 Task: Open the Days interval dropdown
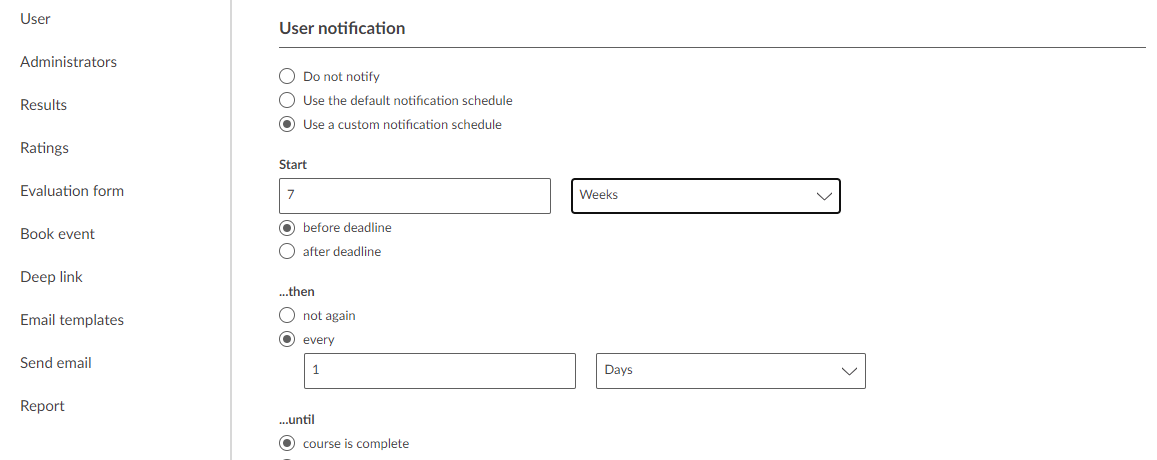pos(730,371)
